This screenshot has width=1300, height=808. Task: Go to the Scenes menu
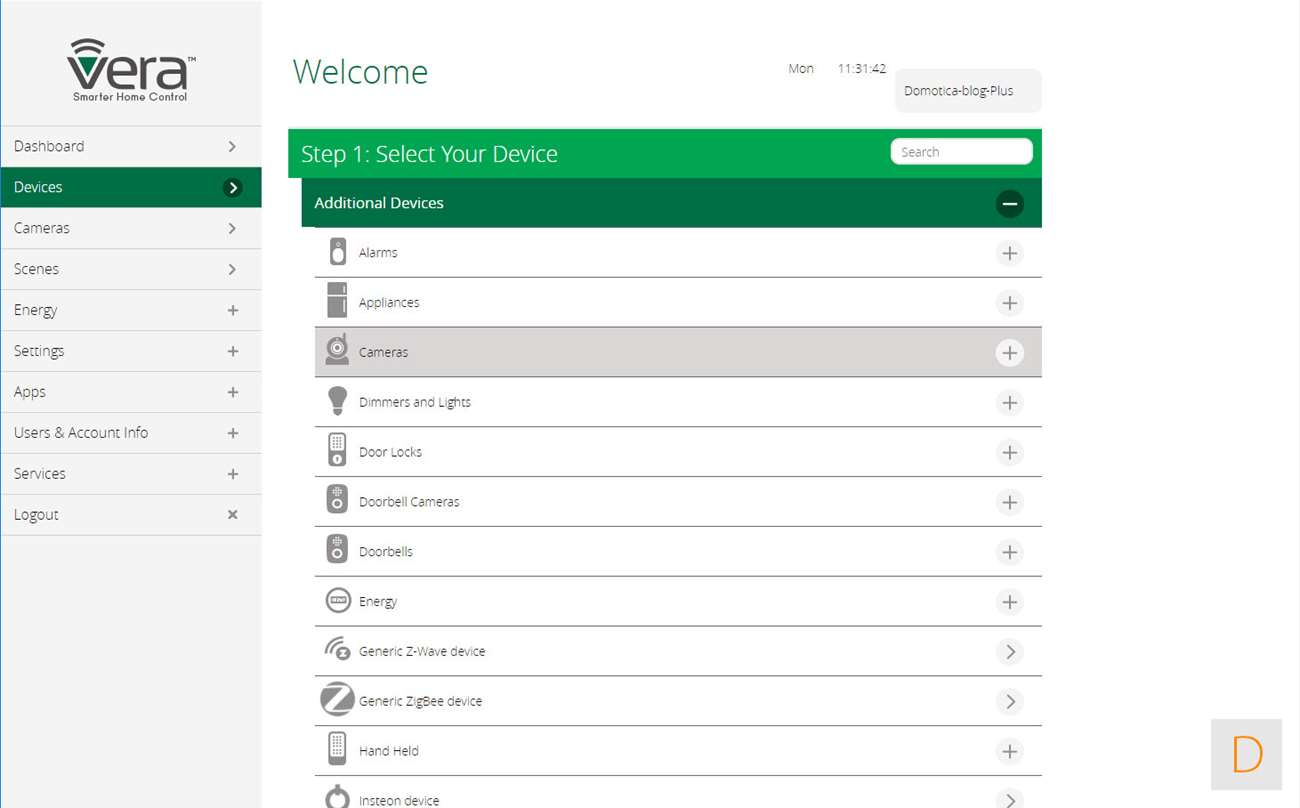131,269
